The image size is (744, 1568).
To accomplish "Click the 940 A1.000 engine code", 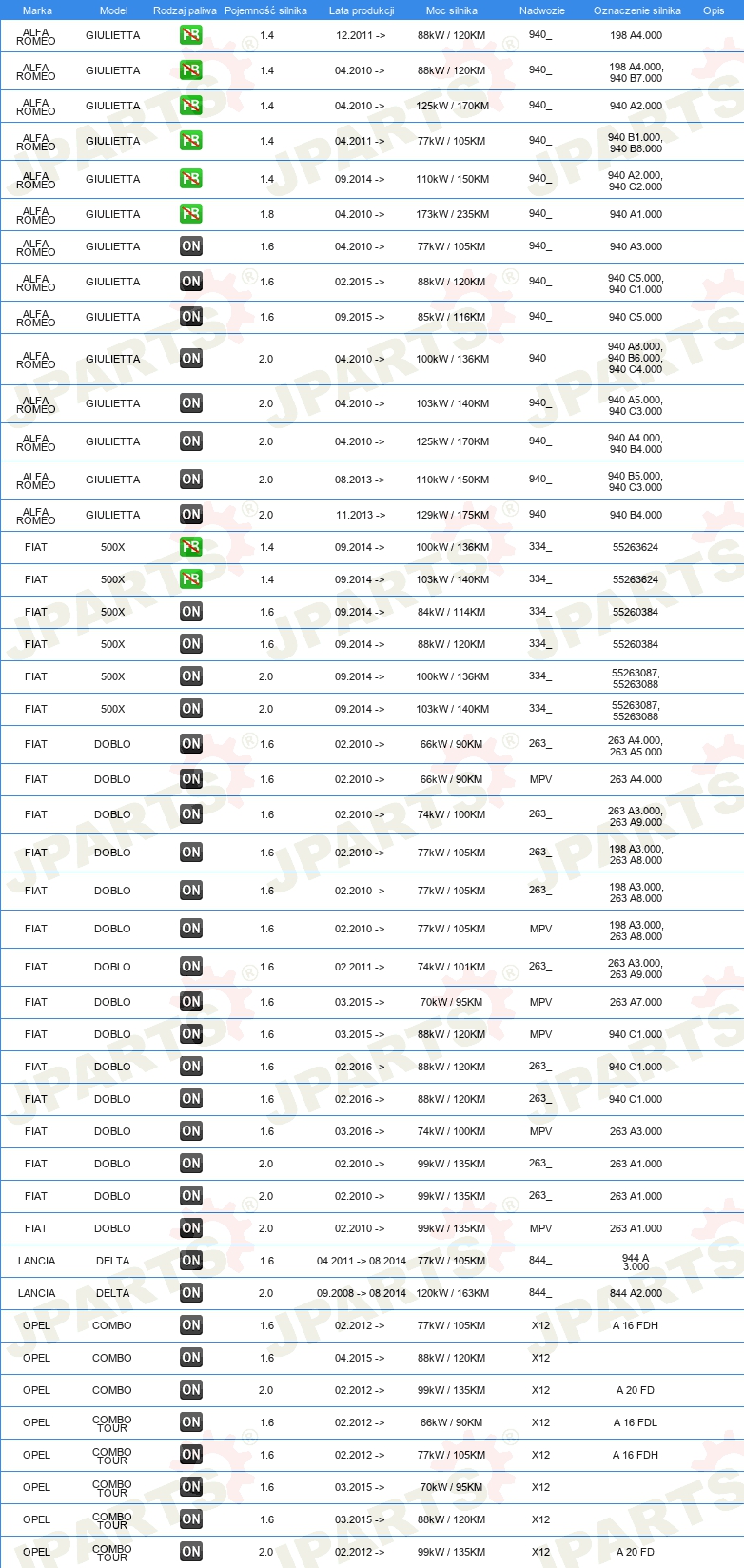I will click(636, 214).
